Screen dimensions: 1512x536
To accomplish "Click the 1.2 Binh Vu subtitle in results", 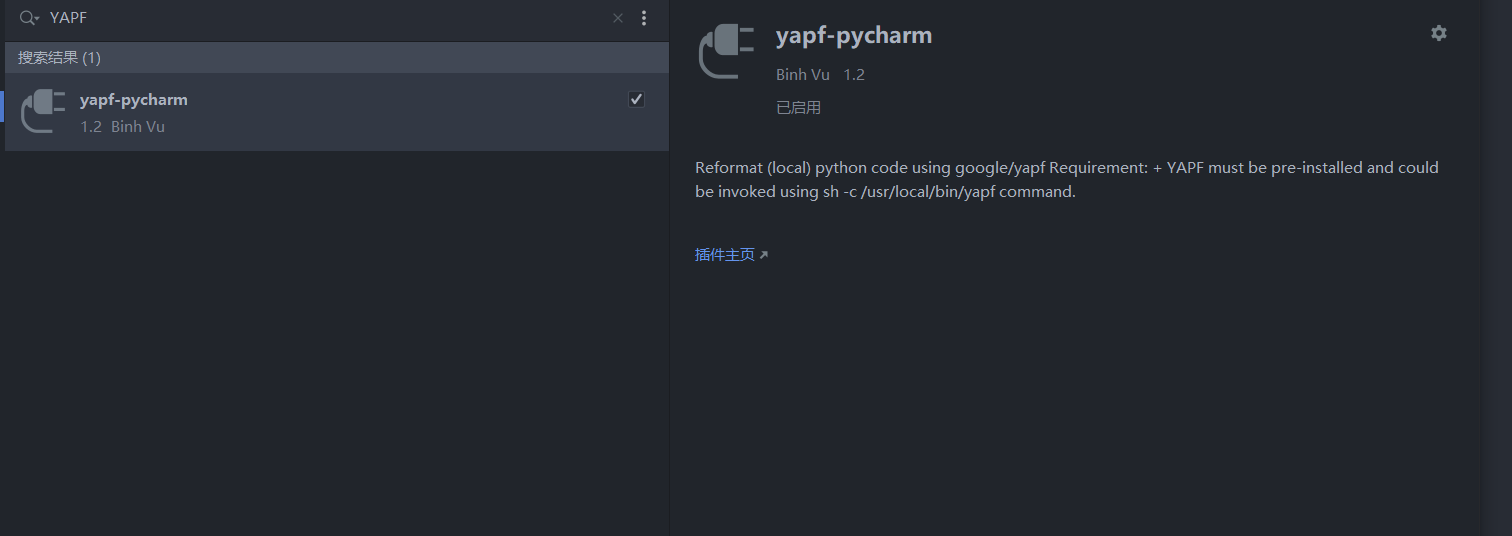I will [123, 127].
